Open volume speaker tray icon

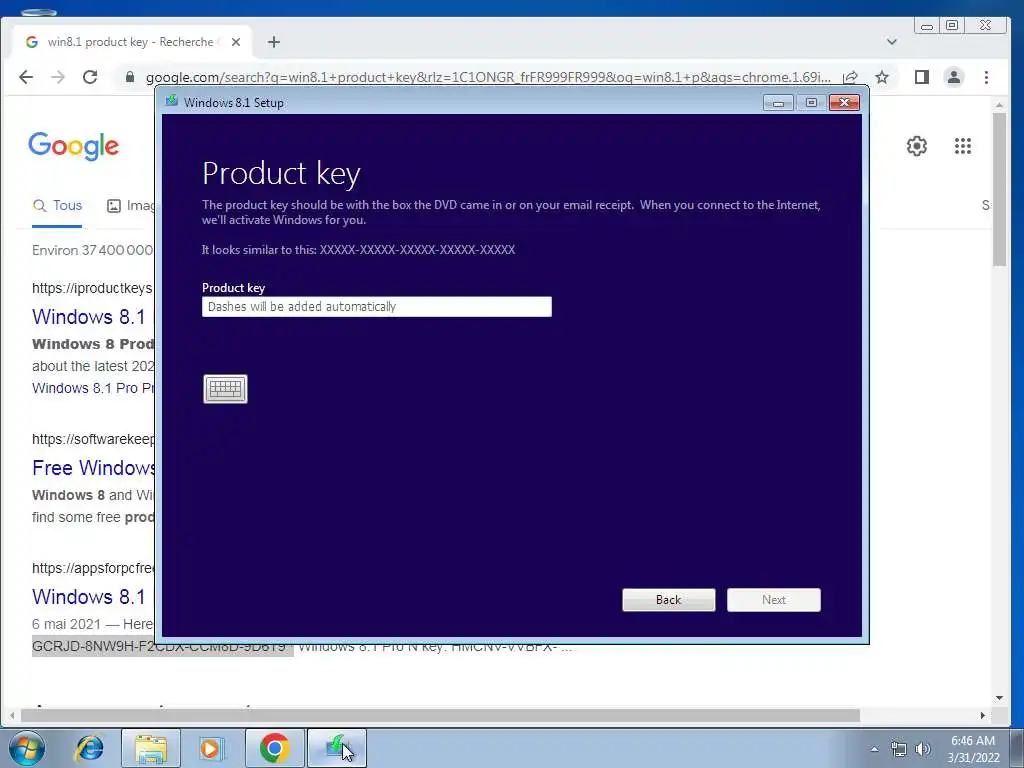pyautogui.click(x=923, y=749)
